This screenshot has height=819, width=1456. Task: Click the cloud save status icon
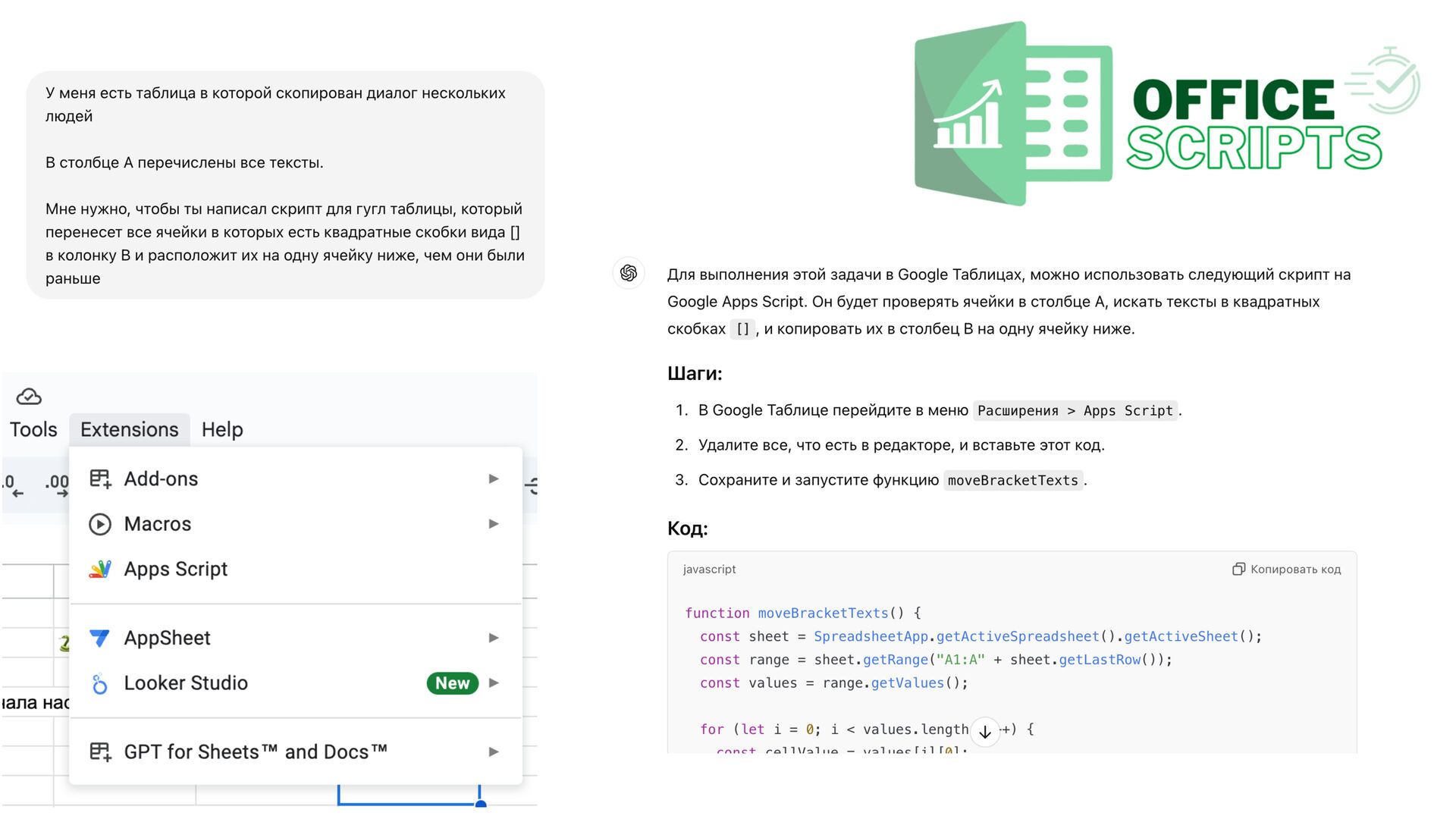29,397
